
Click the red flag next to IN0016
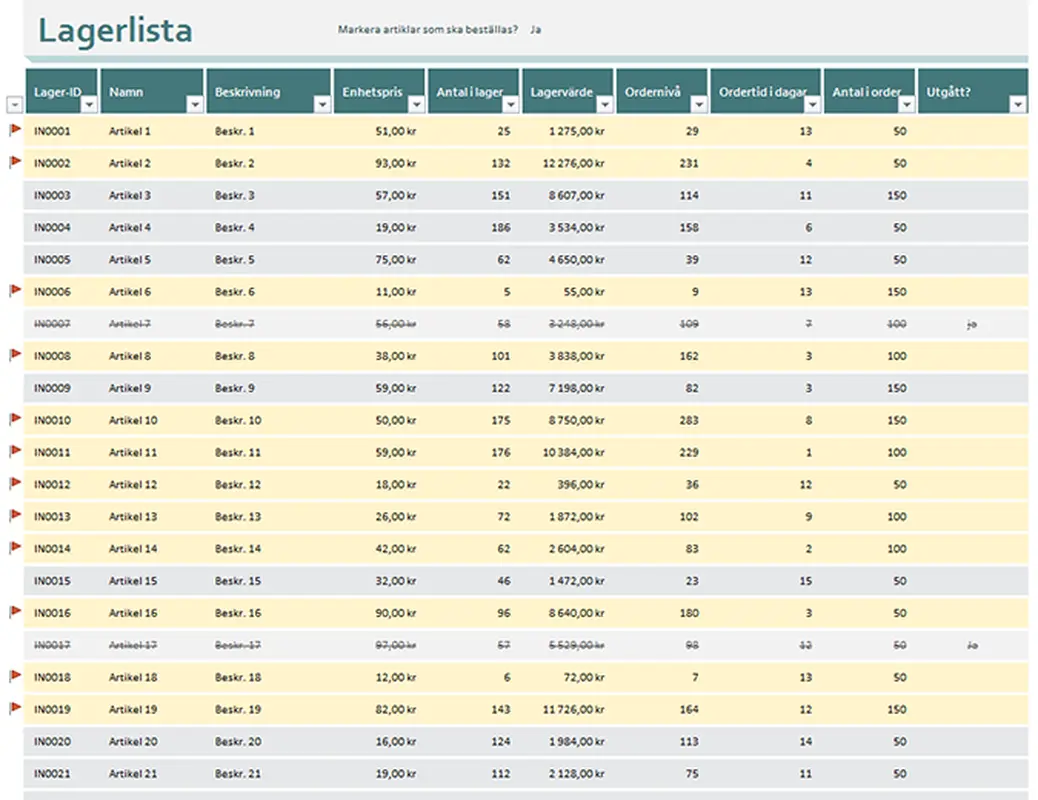pyautogui.click(x=15, y=612)
